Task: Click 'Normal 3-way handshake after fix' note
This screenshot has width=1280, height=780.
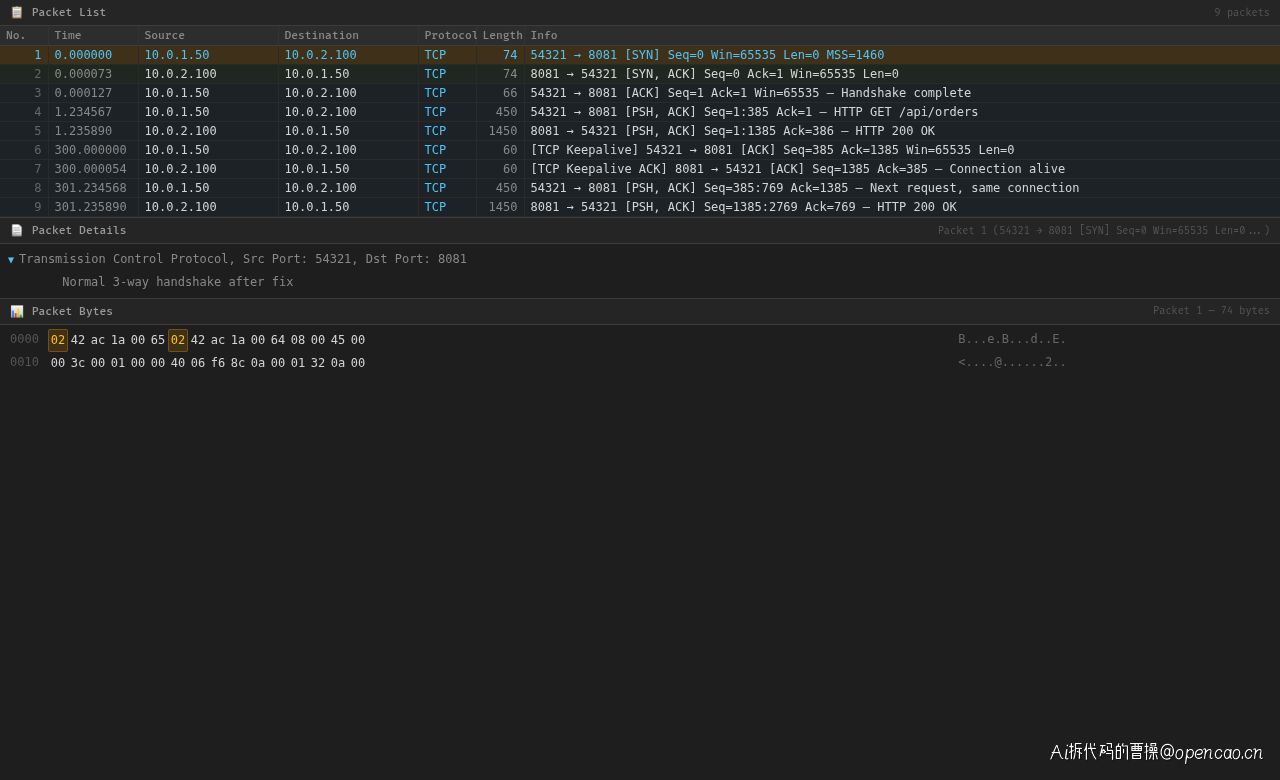Action: pyautogui.click(x=178, y=282)
